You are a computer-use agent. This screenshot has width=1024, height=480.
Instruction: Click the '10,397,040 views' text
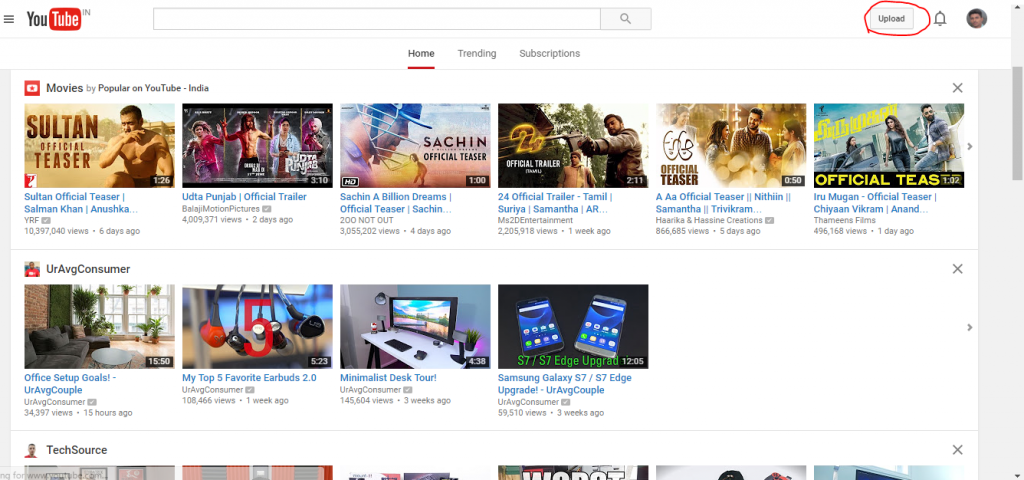(57, 231)
